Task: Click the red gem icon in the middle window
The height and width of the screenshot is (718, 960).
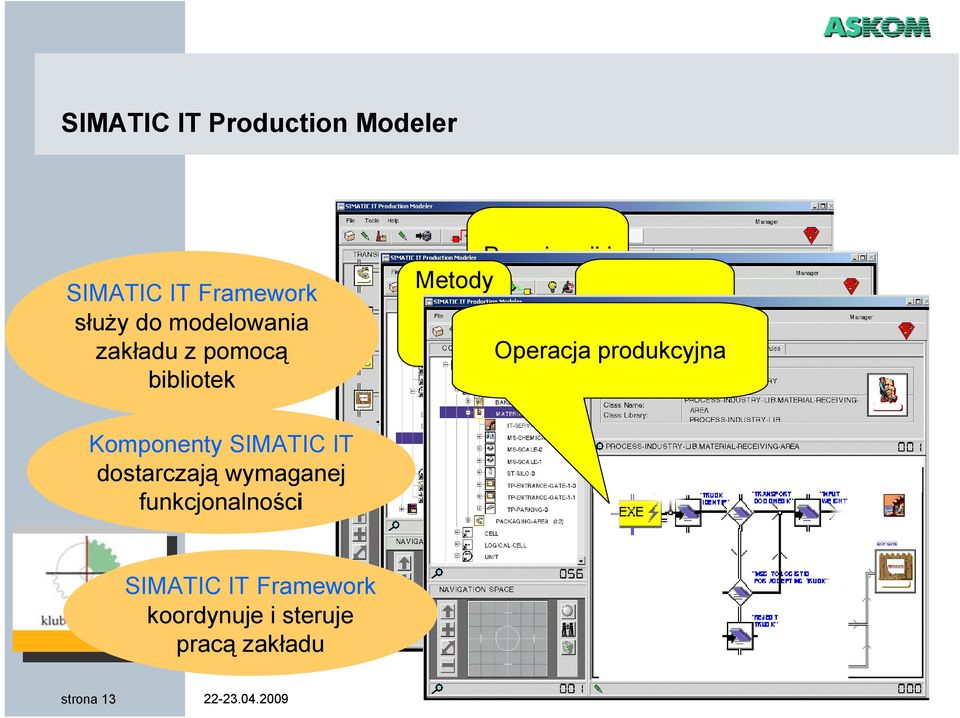Action: click(851, 285)
